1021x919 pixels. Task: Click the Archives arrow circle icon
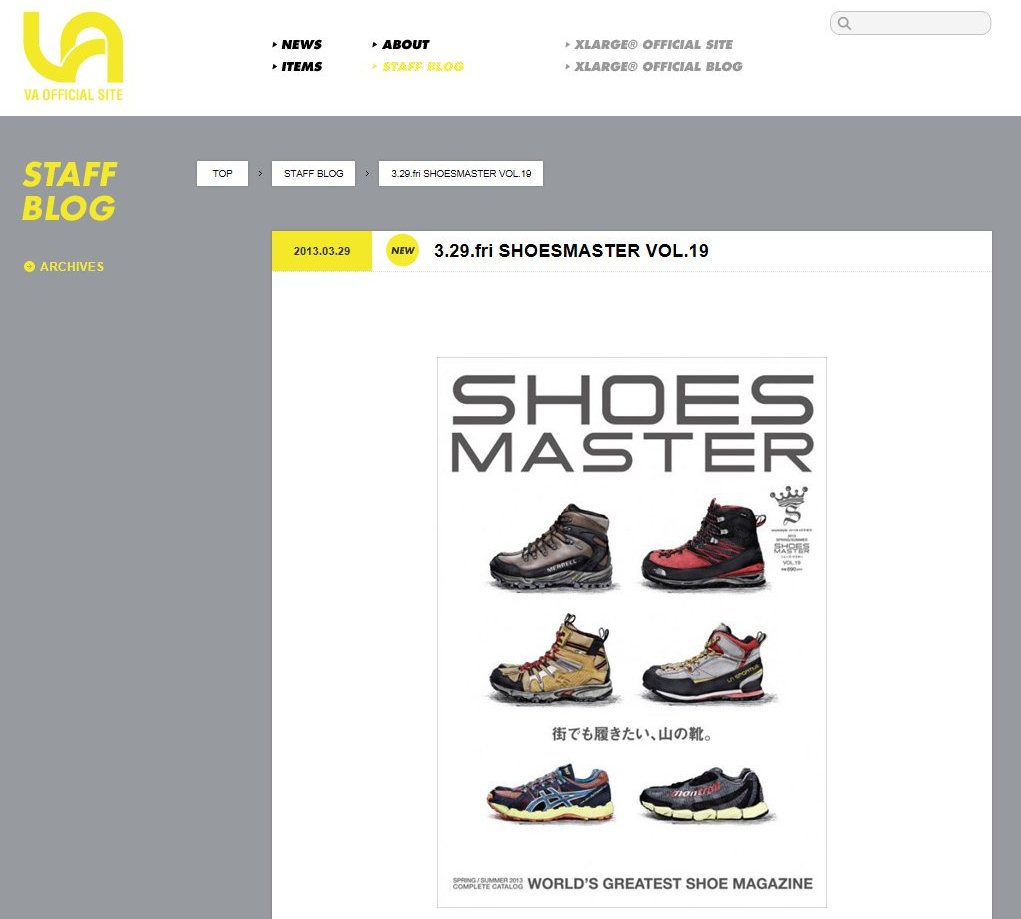29,266
